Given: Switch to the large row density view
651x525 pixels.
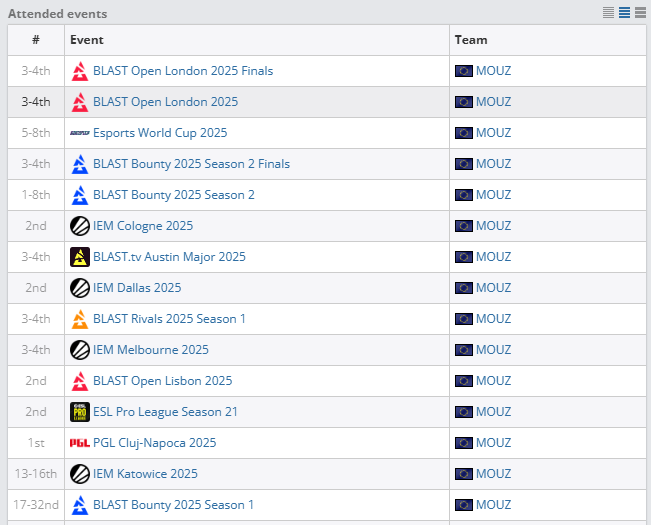Looking at the screenshot, I should 639,13.
